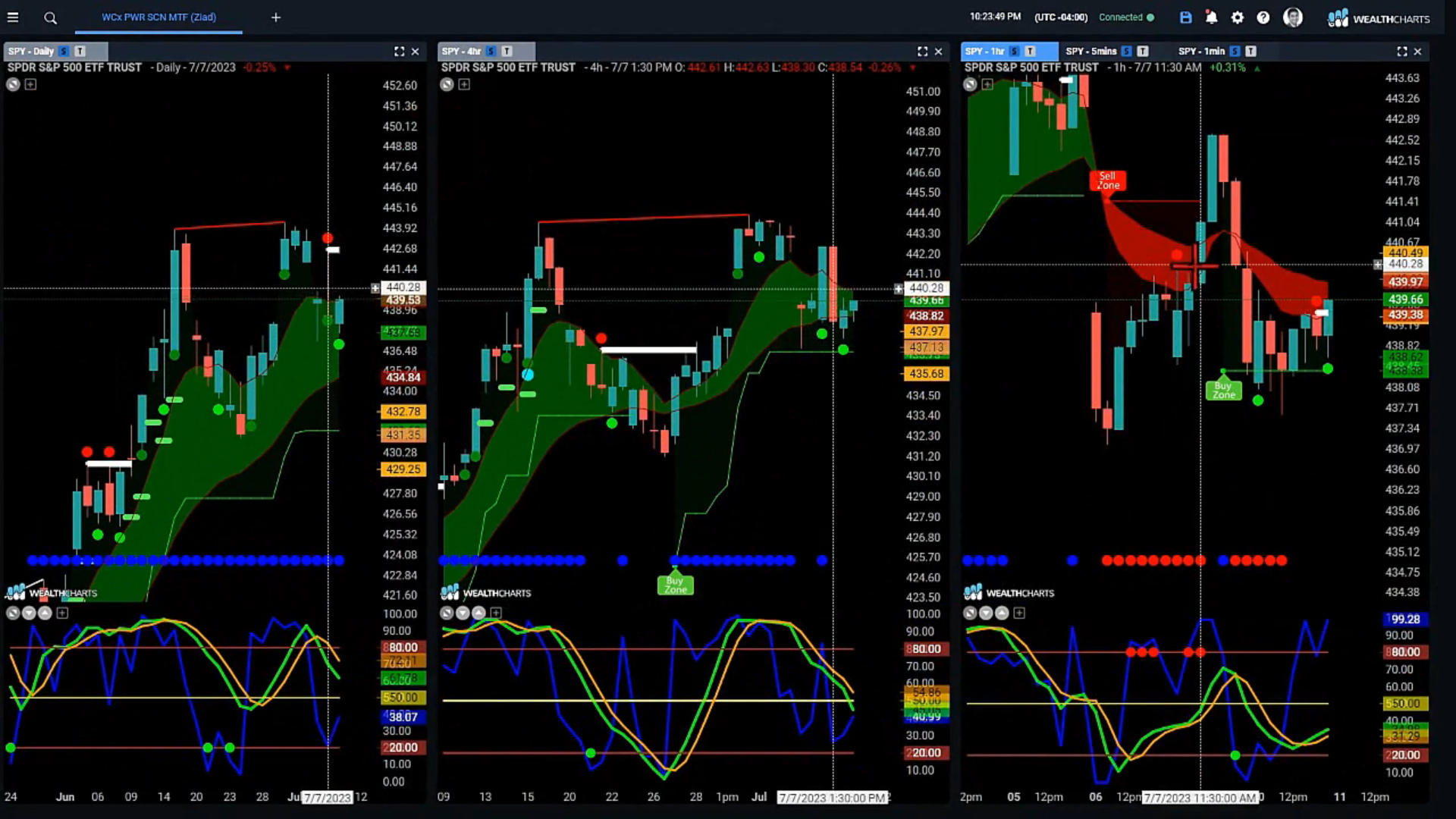Move Daily oscillator pane down

(x=29, y=613)
